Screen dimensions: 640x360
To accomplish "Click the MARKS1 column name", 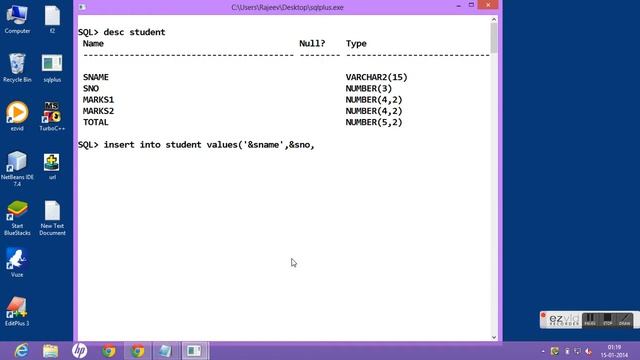I will [98, 100].
